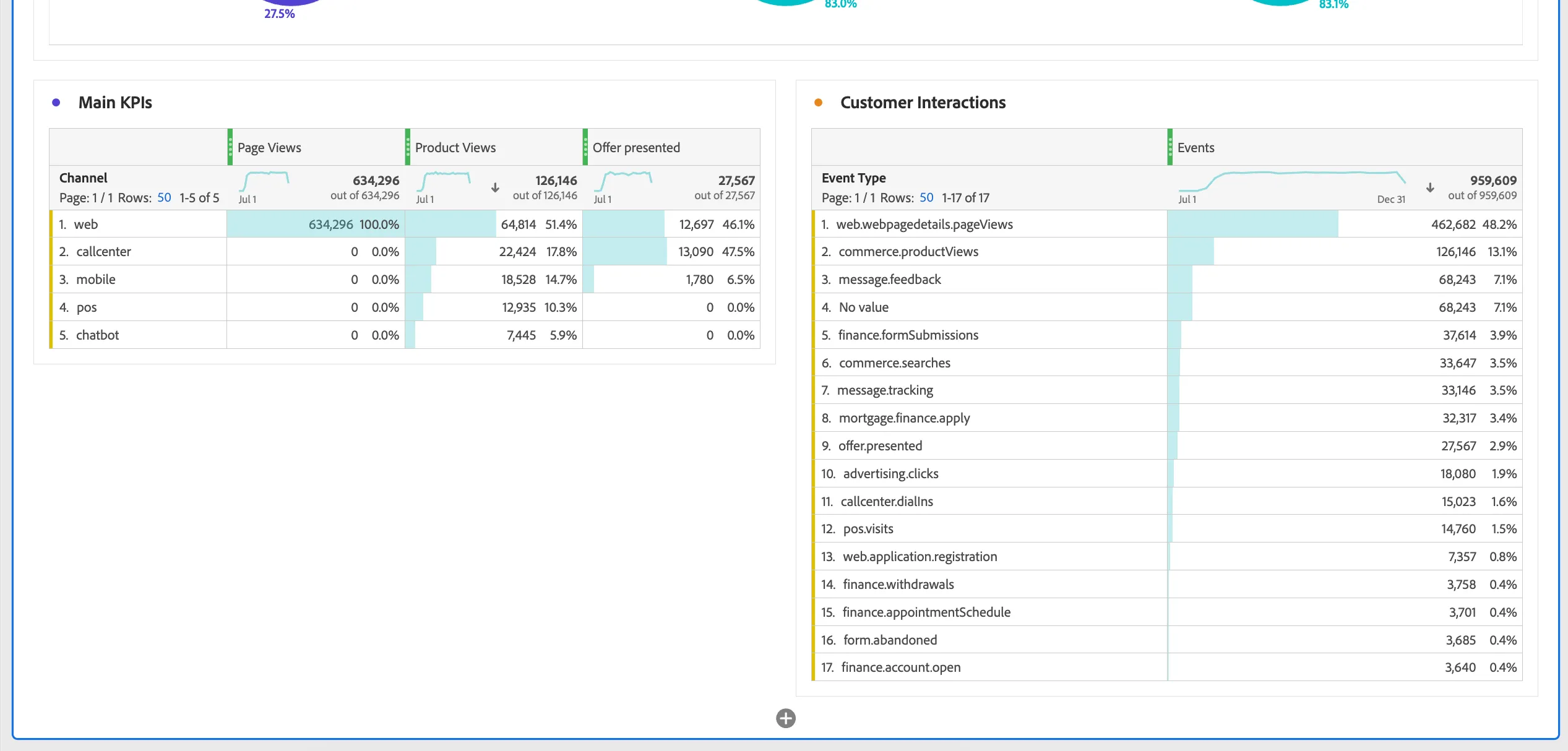Click the Offer presented sparkline trend

pyautogui.click(x=623, y=181)
